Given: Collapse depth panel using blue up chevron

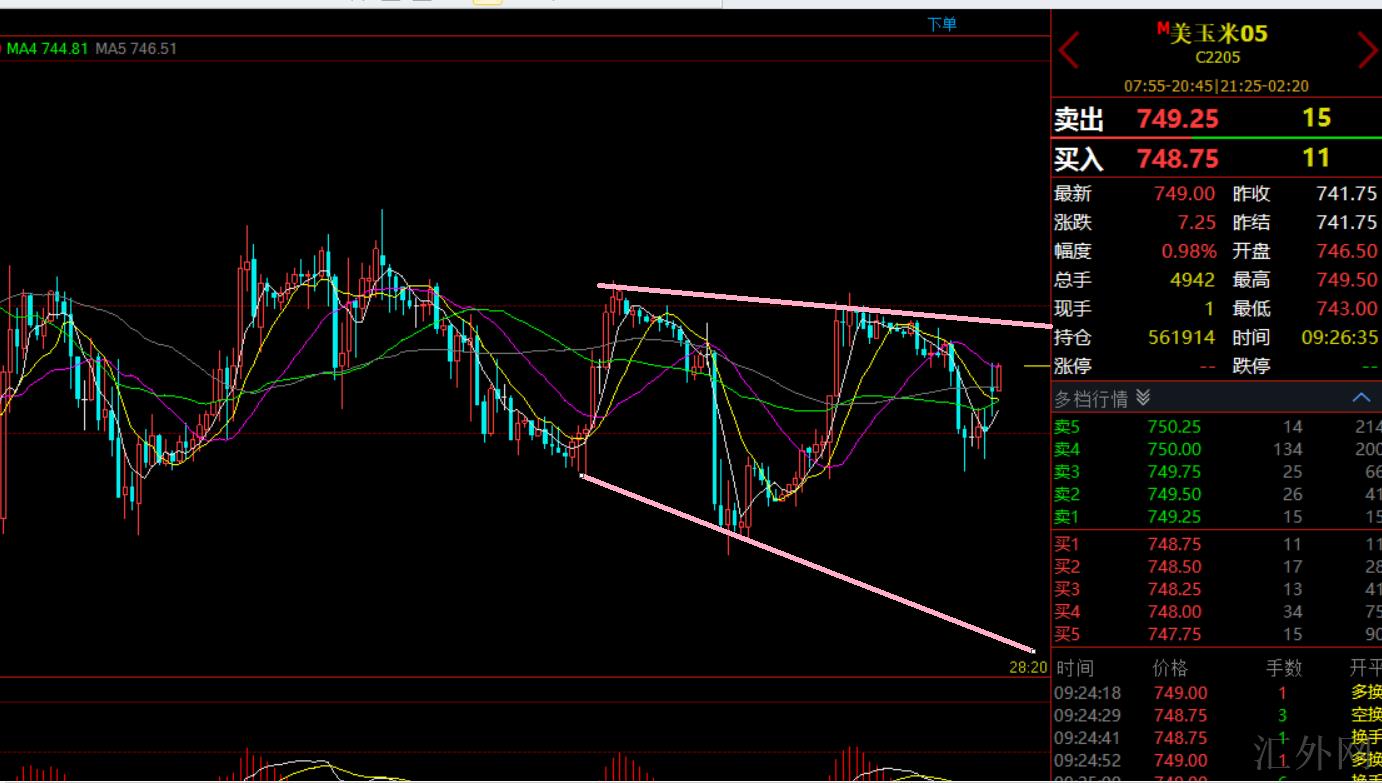Looking at the screenshot, I should pos(1361,398).
